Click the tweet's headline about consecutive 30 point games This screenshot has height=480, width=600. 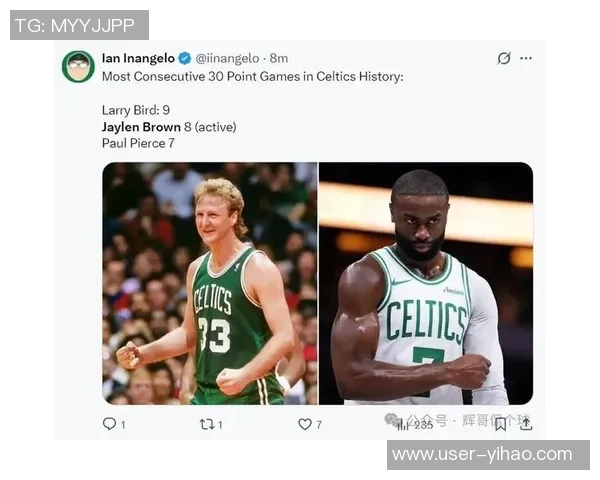[x=252, y=76]
